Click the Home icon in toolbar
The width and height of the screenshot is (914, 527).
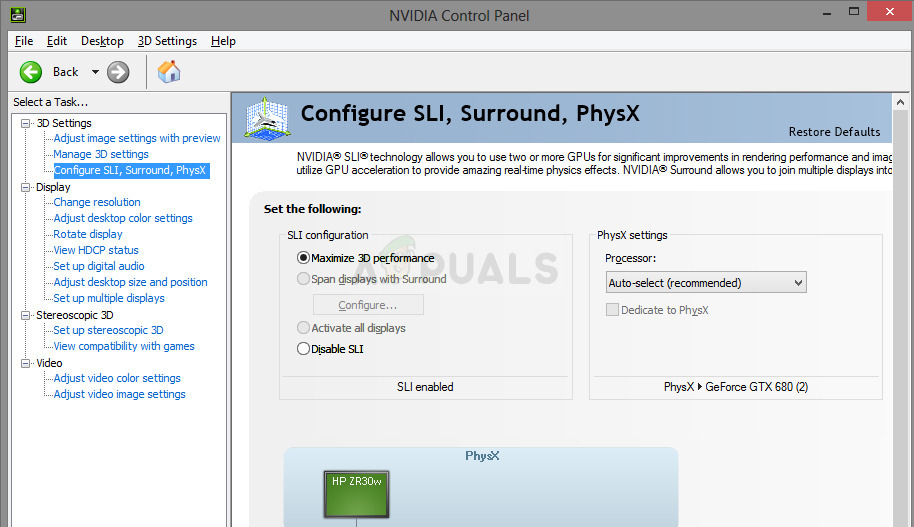[x=169, y=72]
